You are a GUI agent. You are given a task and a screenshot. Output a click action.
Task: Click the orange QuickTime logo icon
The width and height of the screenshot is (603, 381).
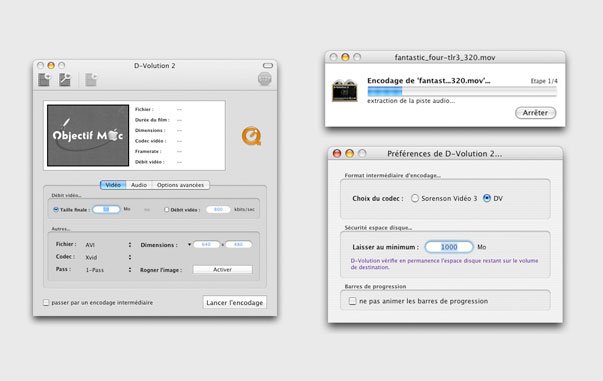pyautogui.click(x=252, y=136)
